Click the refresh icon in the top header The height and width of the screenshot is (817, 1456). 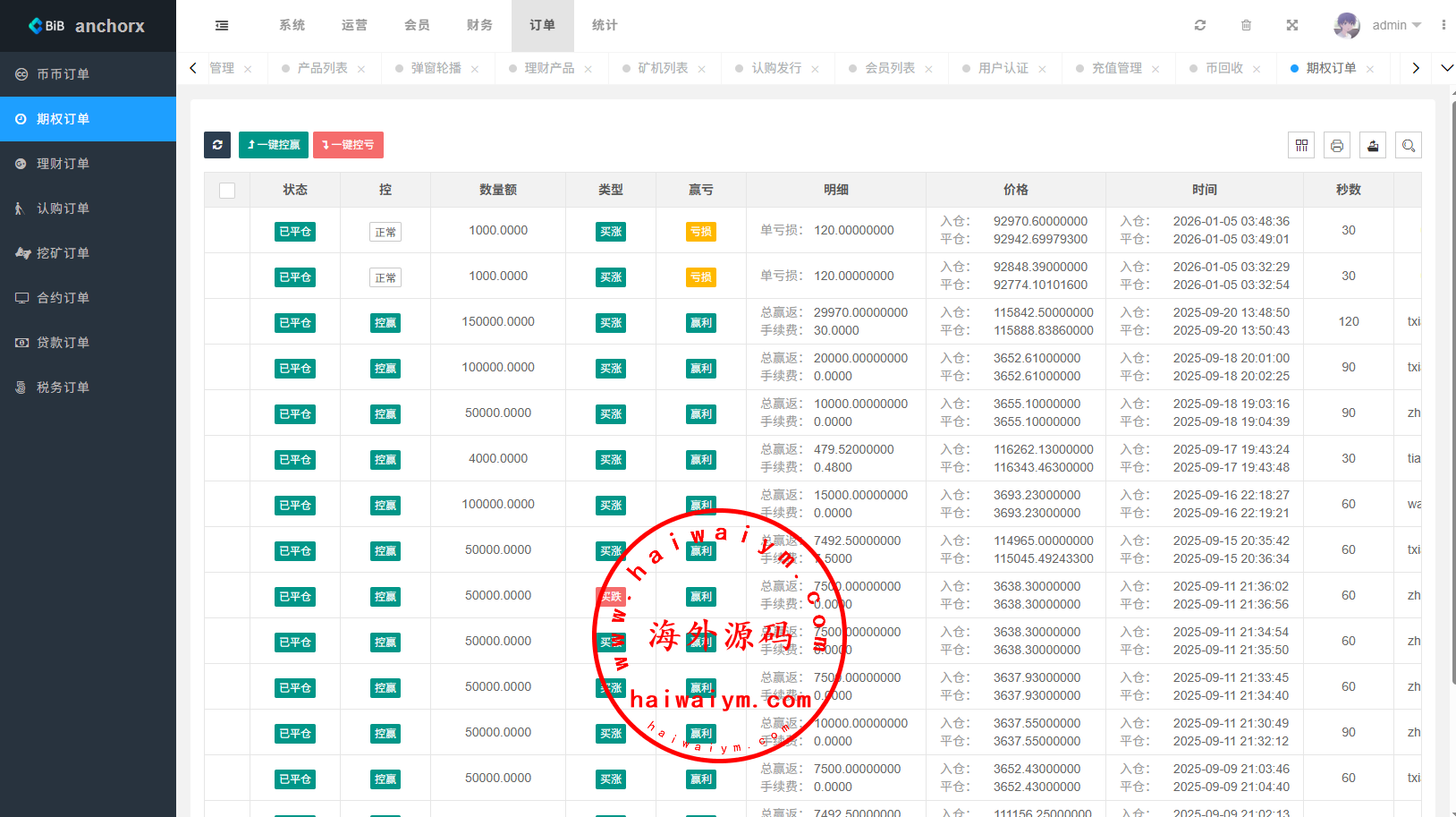pyautogui.click(x=1200, y=26)
